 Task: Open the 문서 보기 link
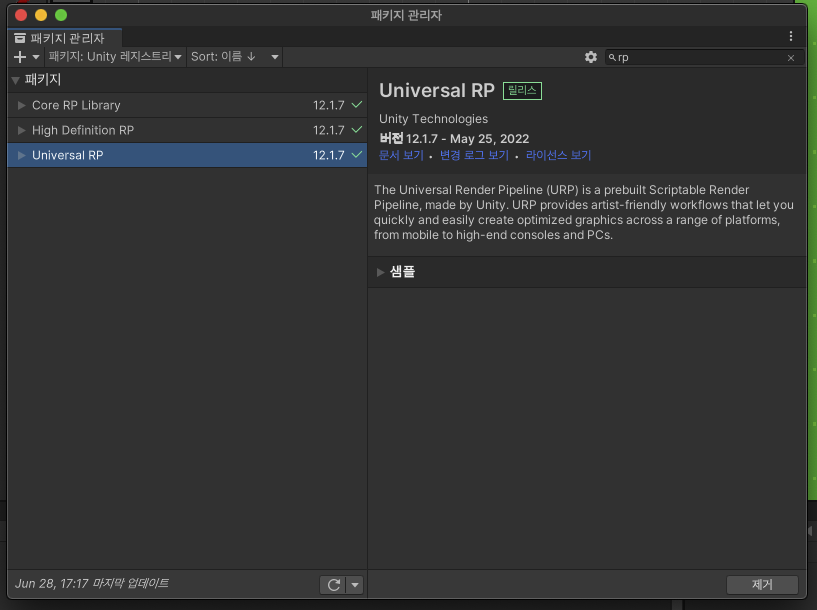point(401,155)
